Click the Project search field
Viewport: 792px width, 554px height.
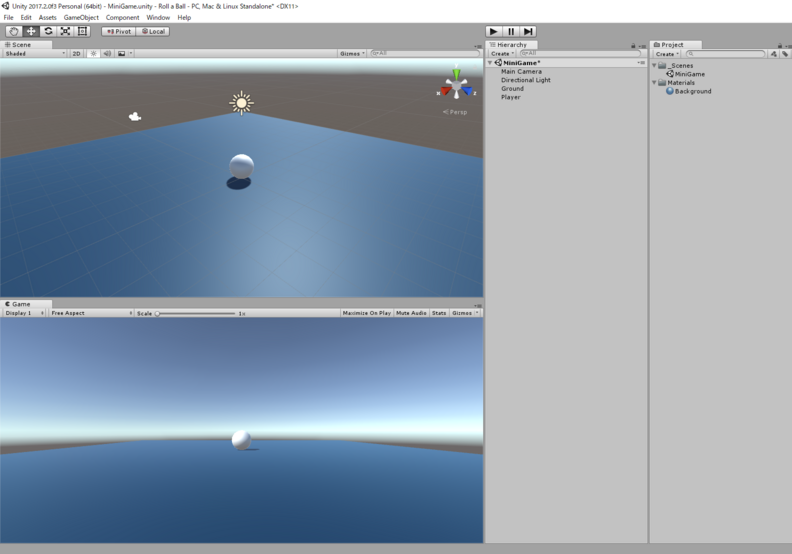(x=725, y=54)
